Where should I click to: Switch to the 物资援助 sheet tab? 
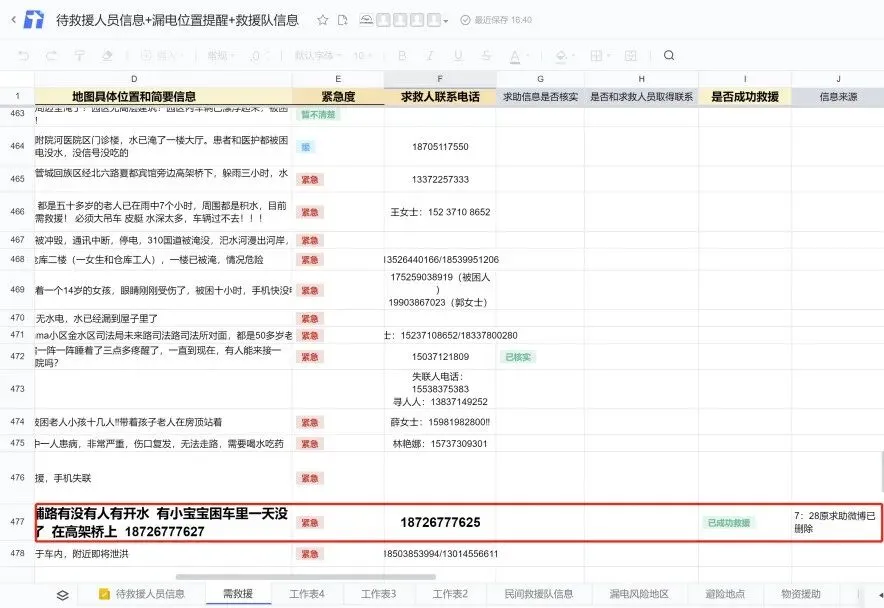tap(801, 594)
